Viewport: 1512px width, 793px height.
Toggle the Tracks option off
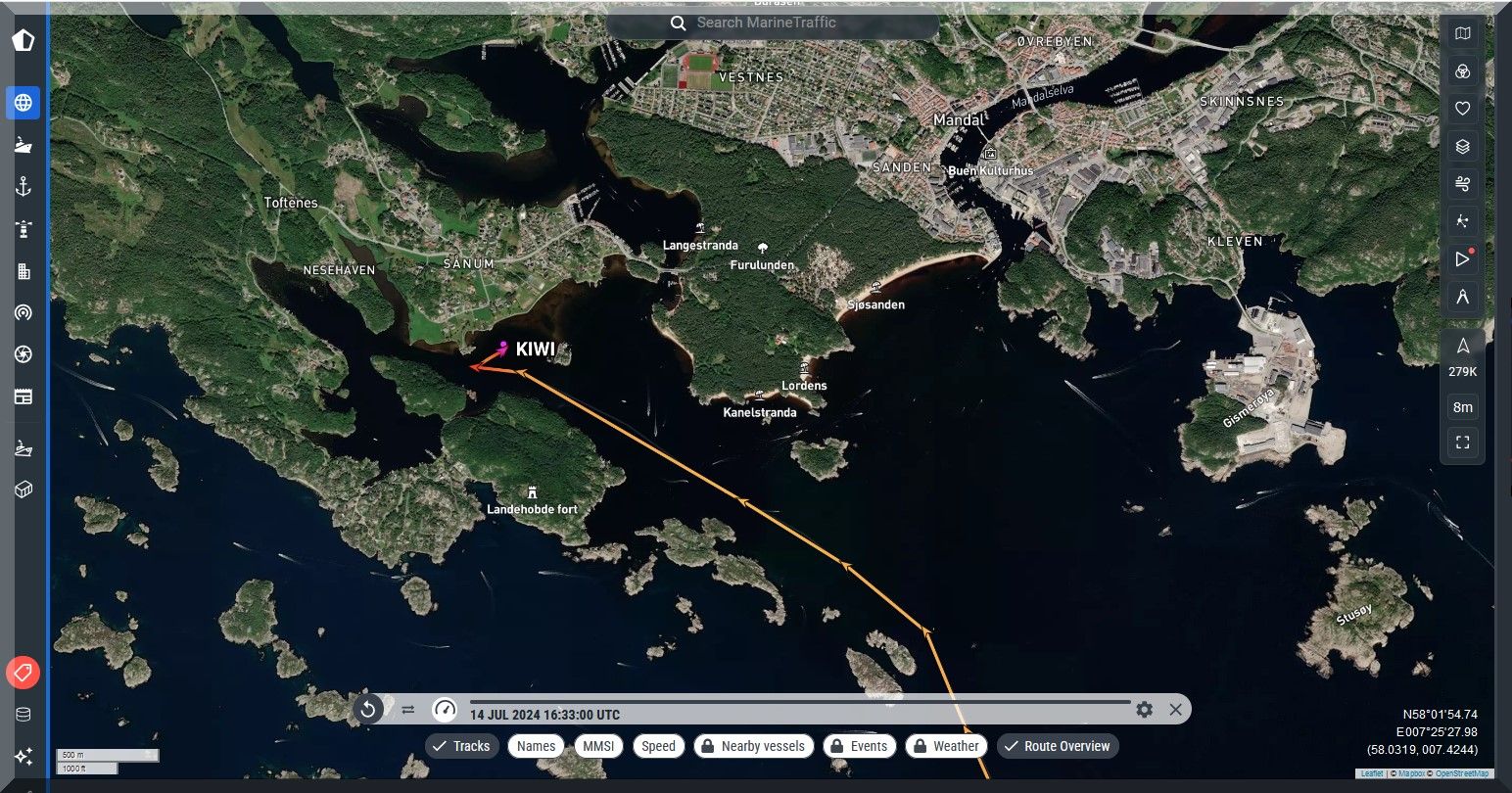point(462,746)
